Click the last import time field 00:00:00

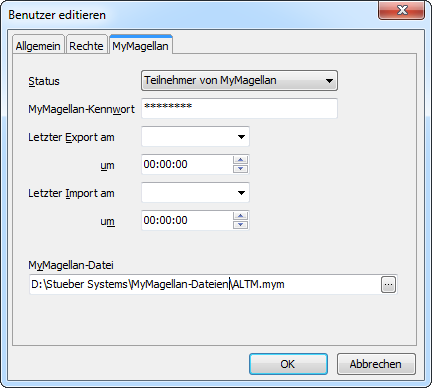click(187, 220)
